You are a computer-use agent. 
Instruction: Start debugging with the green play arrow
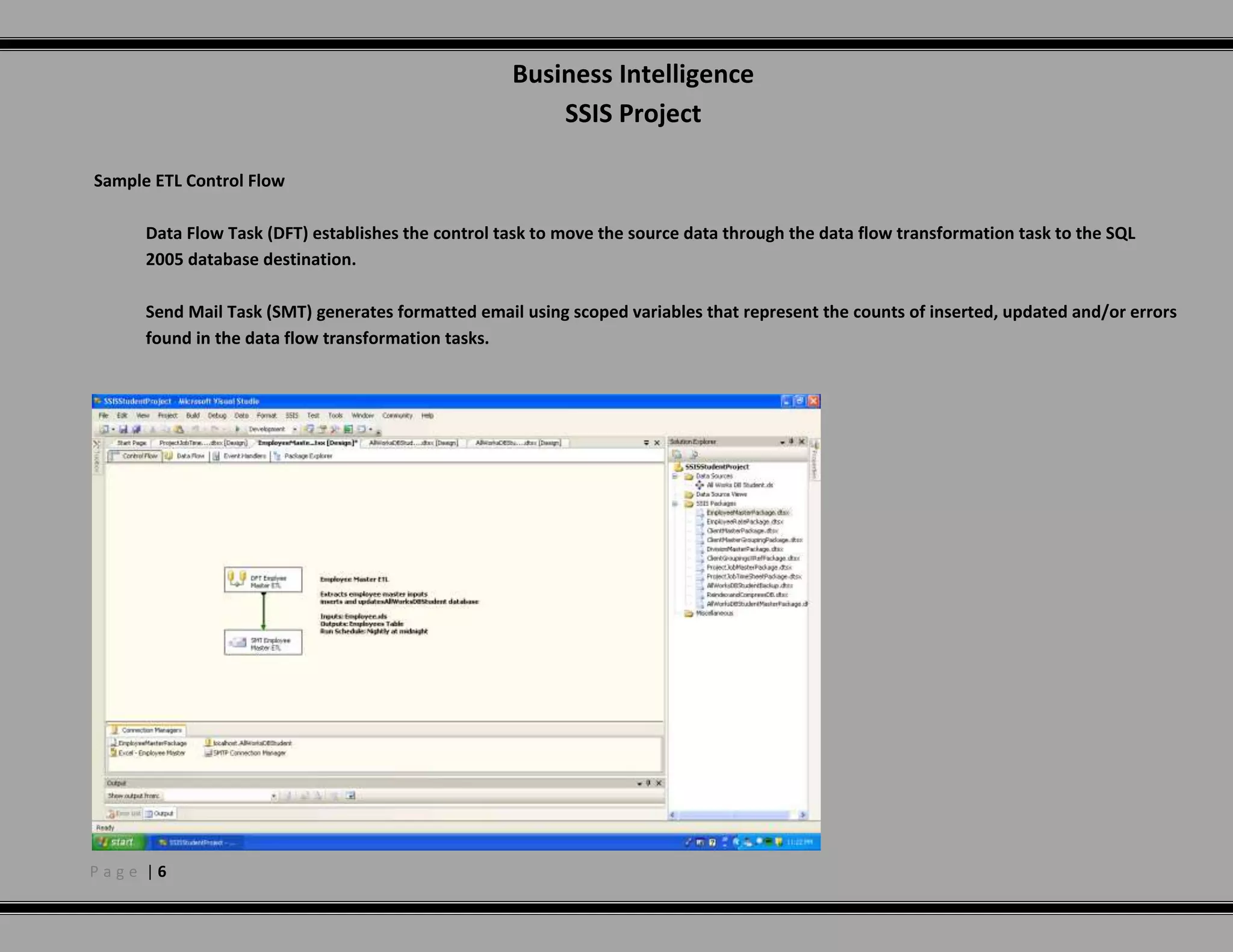pos(237,429)
